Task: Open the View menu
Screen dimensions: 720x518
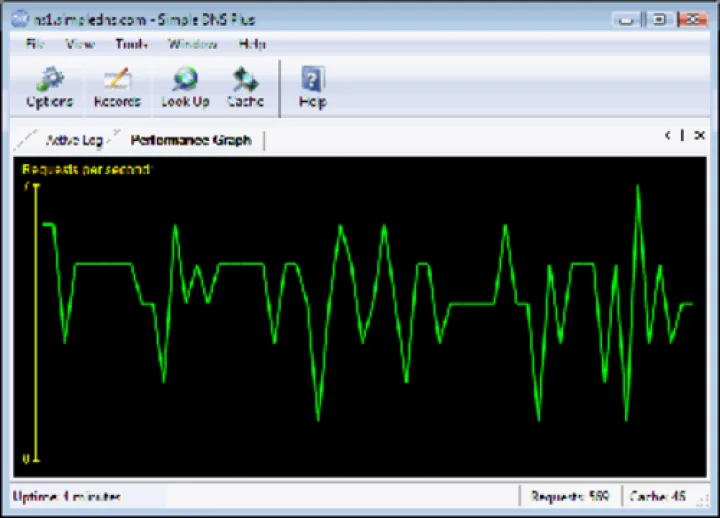Action: [80, 44]
